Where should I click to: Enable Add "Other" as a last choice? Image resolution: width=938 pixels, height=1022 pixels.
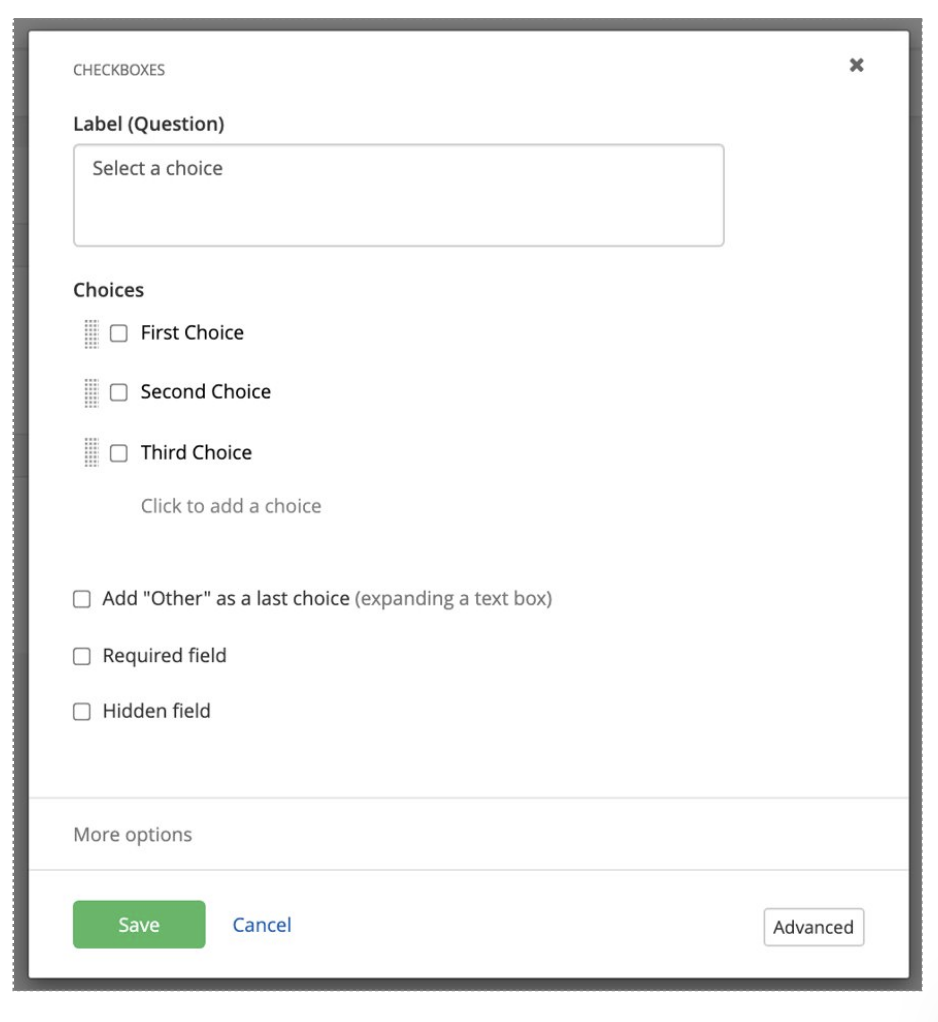(82, 600)
